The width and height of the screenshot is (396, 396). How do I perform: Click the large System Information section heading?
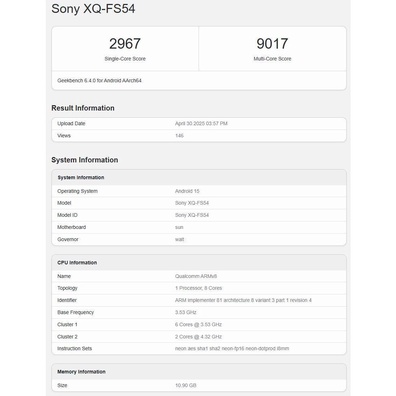pos(85,160)
